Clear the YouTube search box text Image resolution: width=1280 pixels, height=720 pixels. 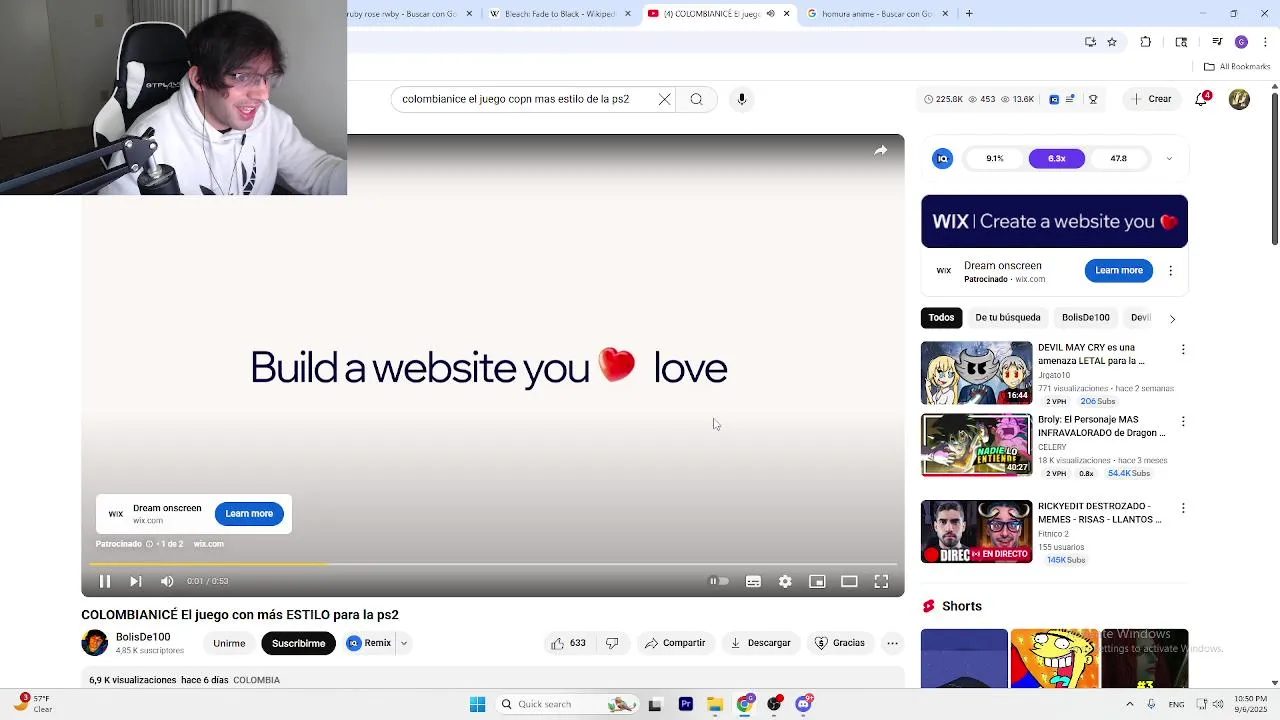pyautogui.click(x=664, y=99)
